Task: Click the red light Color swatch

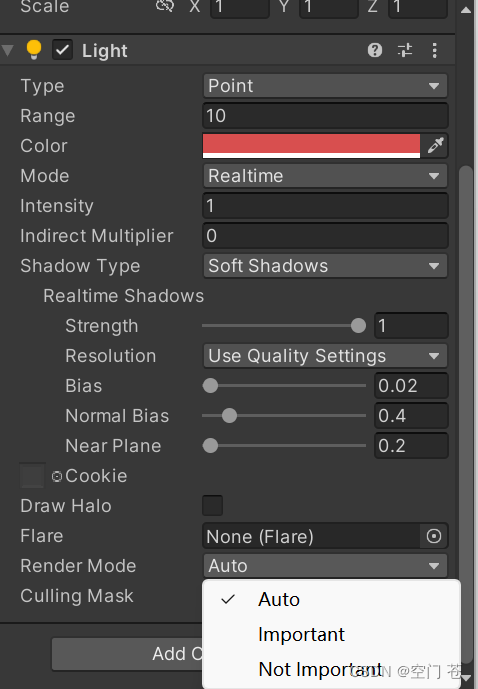Action: [311, 145]
